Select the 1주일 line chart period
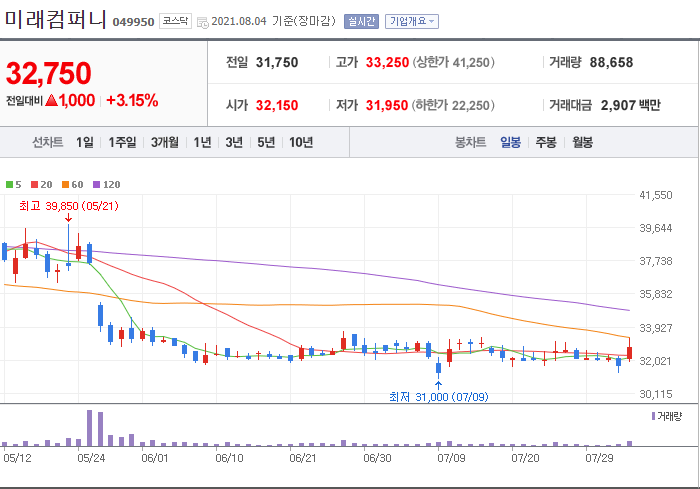This screenshot has width=700, height=489. (122, 142)
